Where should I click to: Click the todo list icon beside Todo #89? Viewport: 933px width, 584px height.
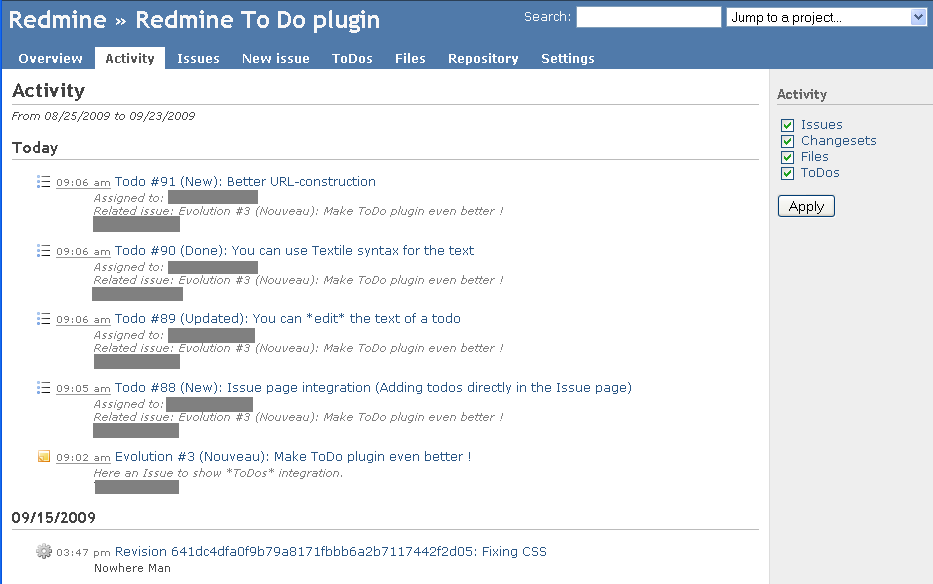click(43, 318)
